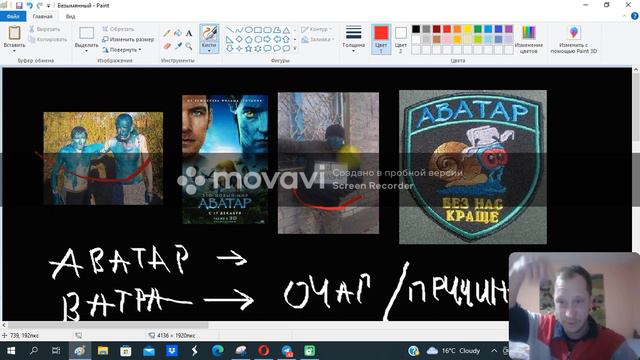The height and width of the screenshot is (360, 640).
Task: Open Edit with Paint 3D
Action: (573, 39)
